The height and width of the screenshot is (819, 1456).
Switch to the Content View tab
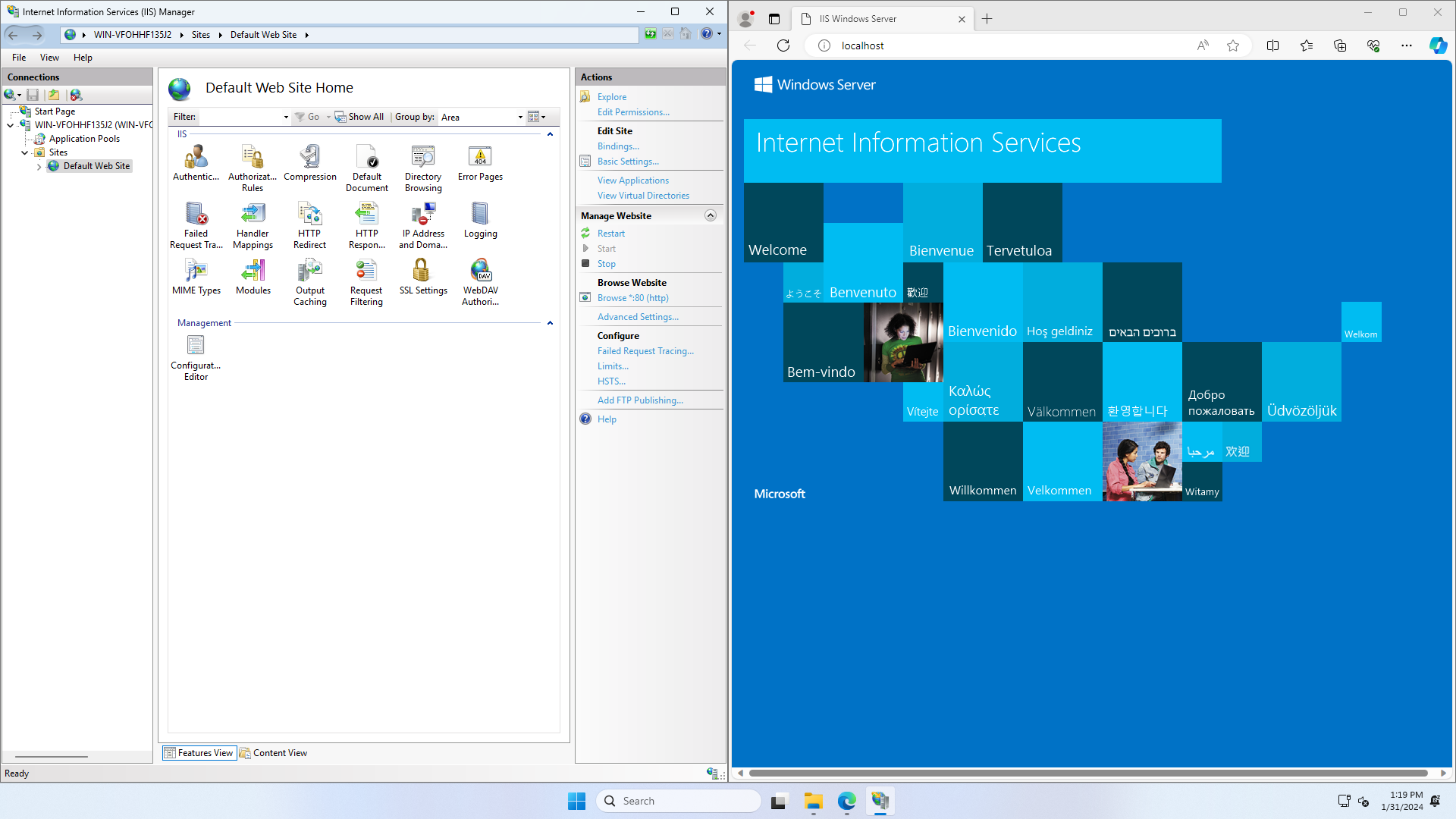[x=274, y=753]
